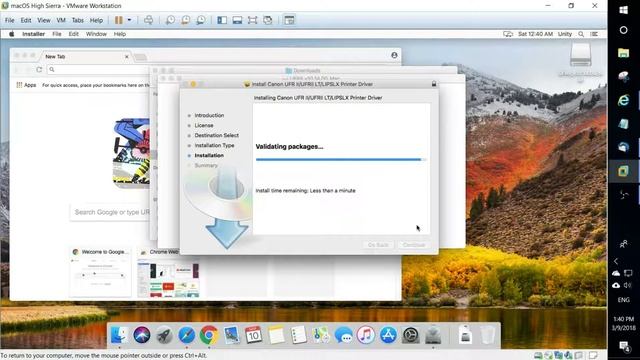Launch Siri from the Dock
The image size is (640, 360).
[x=142, y=336]
